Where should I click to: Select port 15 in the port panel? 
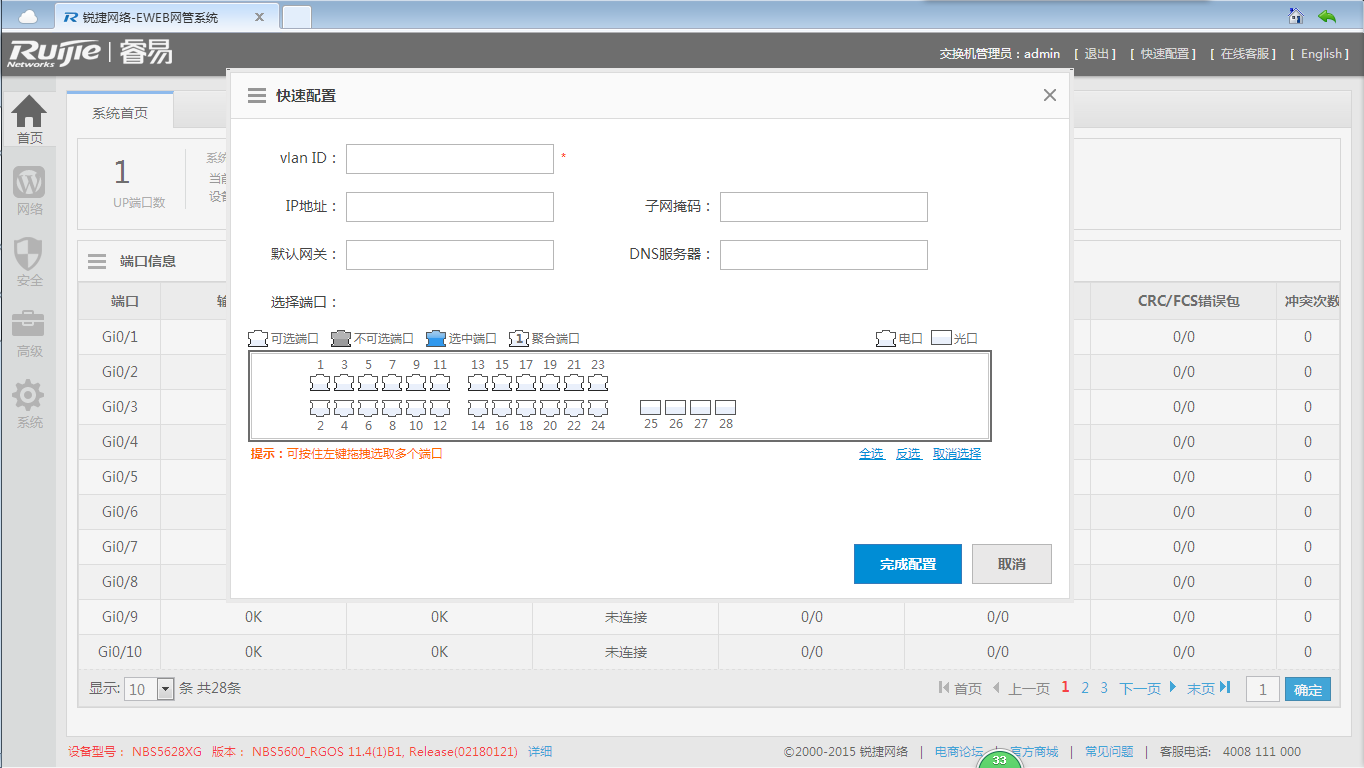pos(502,383)
